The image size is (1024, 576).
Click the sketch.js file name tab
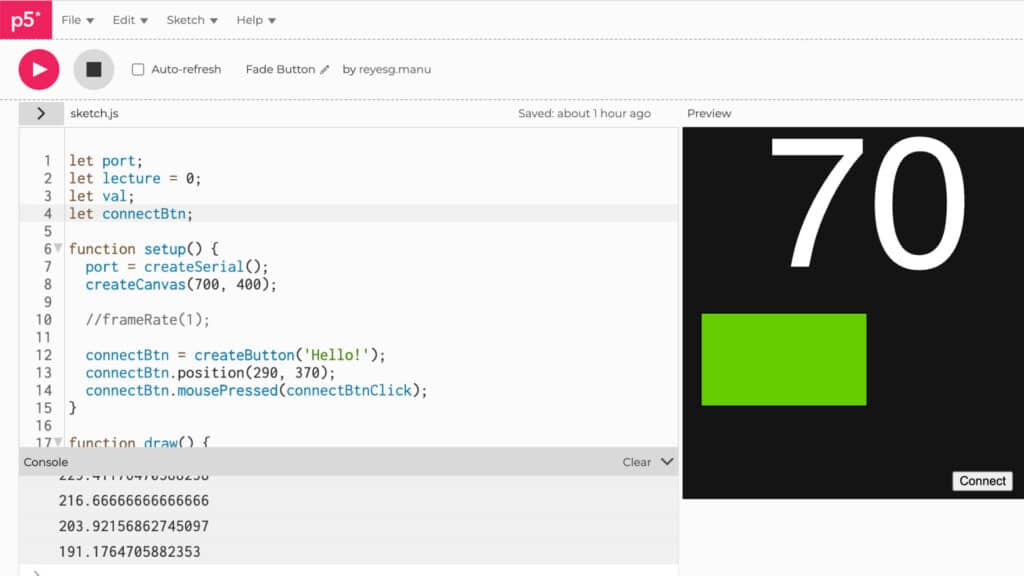click(x=94, y=113)
